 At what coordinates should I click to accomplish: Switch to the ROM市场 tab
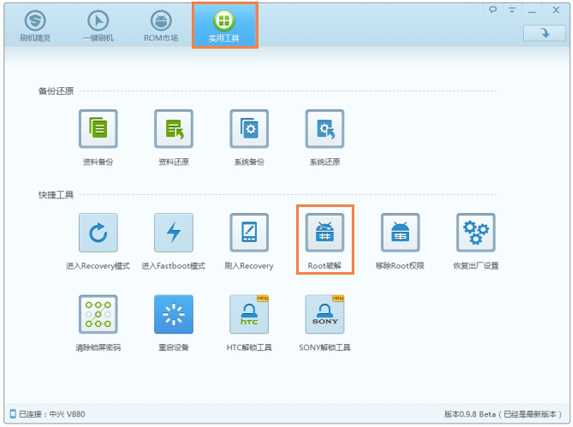pyautogui.click(x=161, y=25)
